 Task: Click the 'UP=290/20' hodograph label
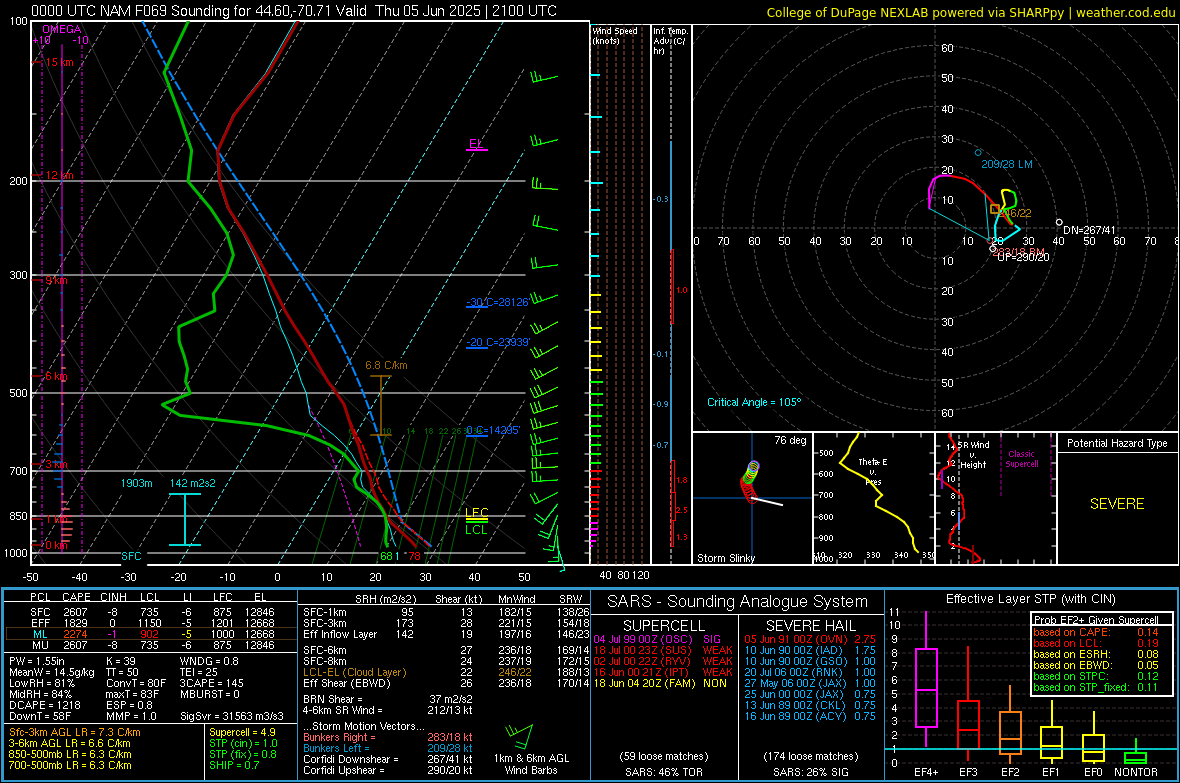(1023, 257)
